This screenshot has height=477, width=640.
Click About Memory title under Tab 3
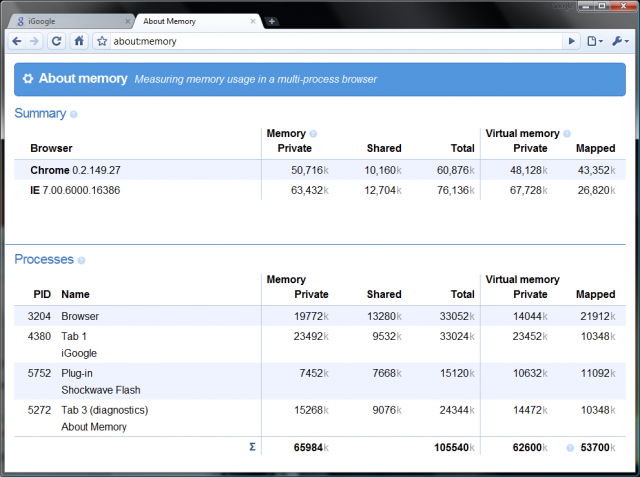[x=94, y=427]
